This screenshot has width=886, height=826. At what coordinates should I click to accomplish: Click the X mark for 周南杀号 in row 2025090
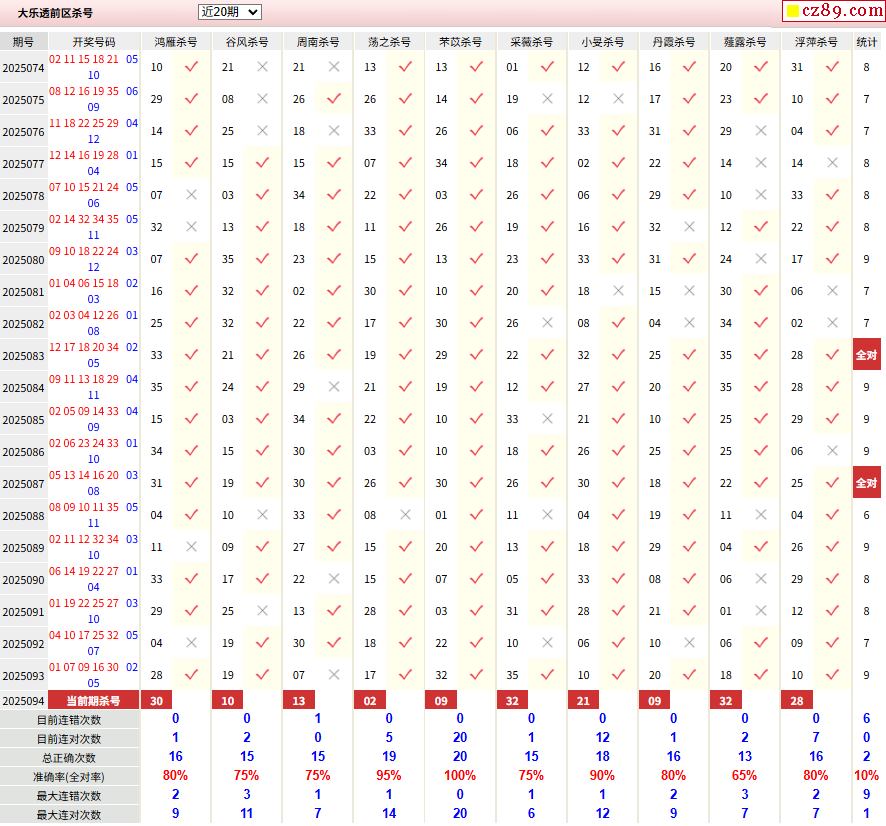click(334, 579)
